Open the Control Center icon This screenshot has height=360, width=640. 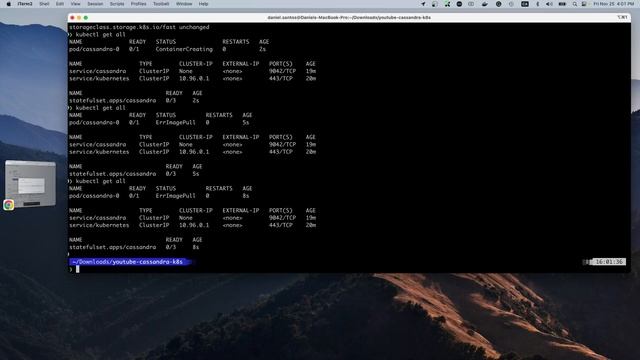point(584,4)
